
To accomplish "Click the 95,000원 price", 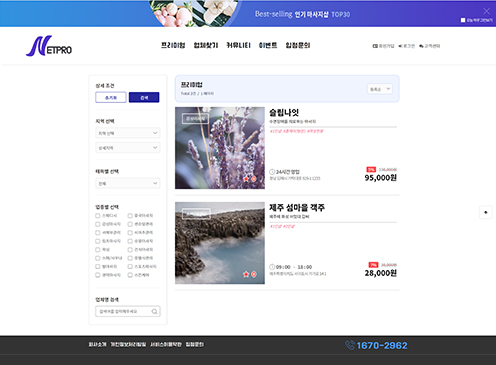I will 380,178.
